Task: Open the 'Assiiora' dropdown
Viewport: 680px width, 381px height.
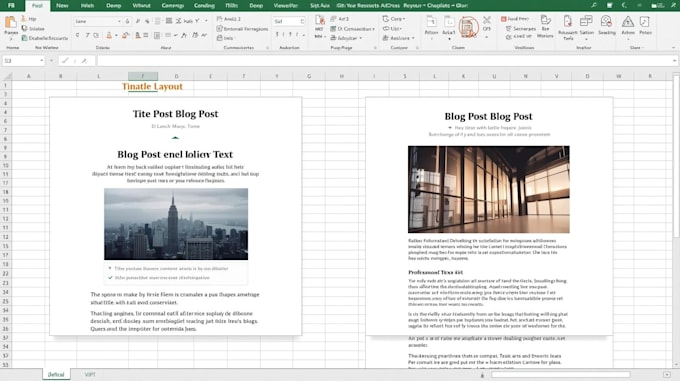Action: pyautogui.click(x=413, y=38)
